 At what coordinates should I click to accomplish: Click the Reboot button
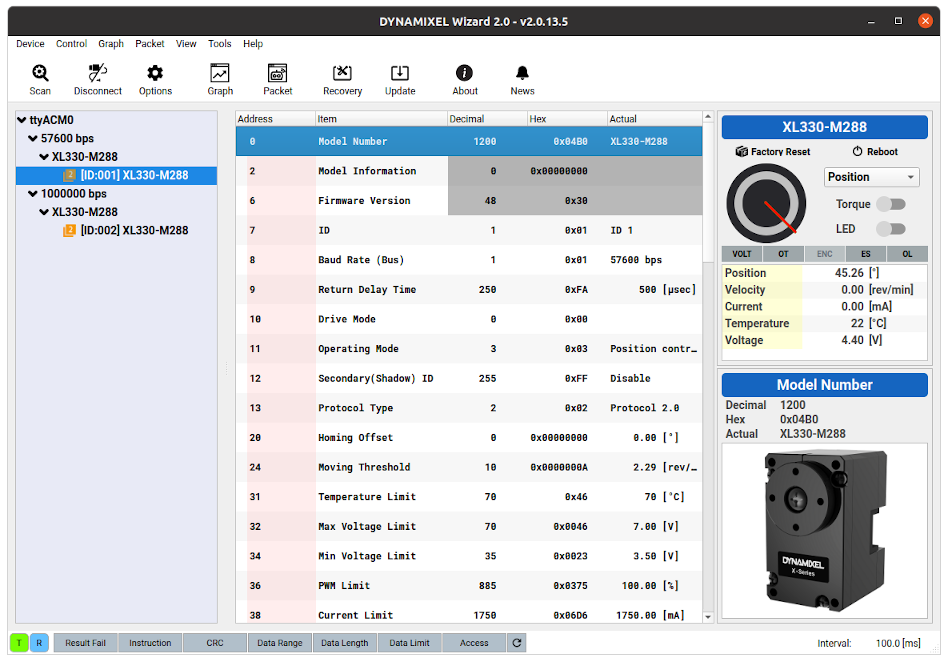875,152
